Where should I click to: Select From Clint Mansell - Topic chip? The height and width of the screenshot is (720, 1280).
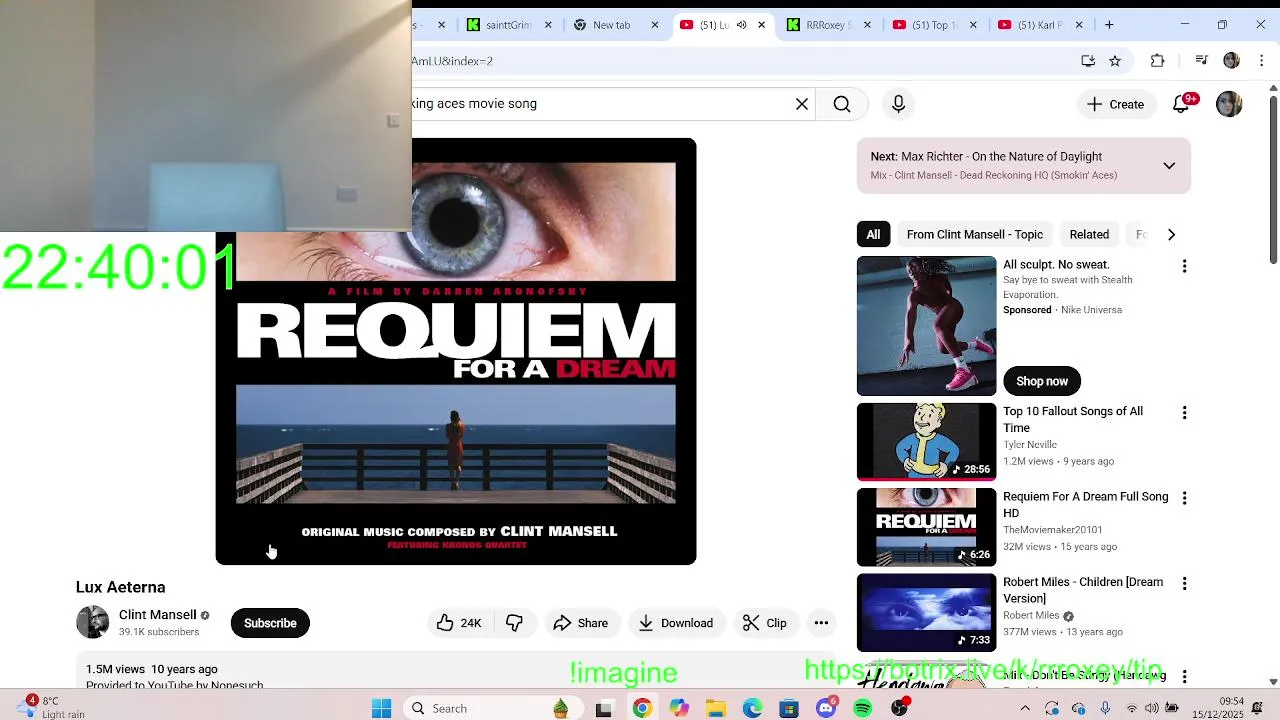coord(974,234)
